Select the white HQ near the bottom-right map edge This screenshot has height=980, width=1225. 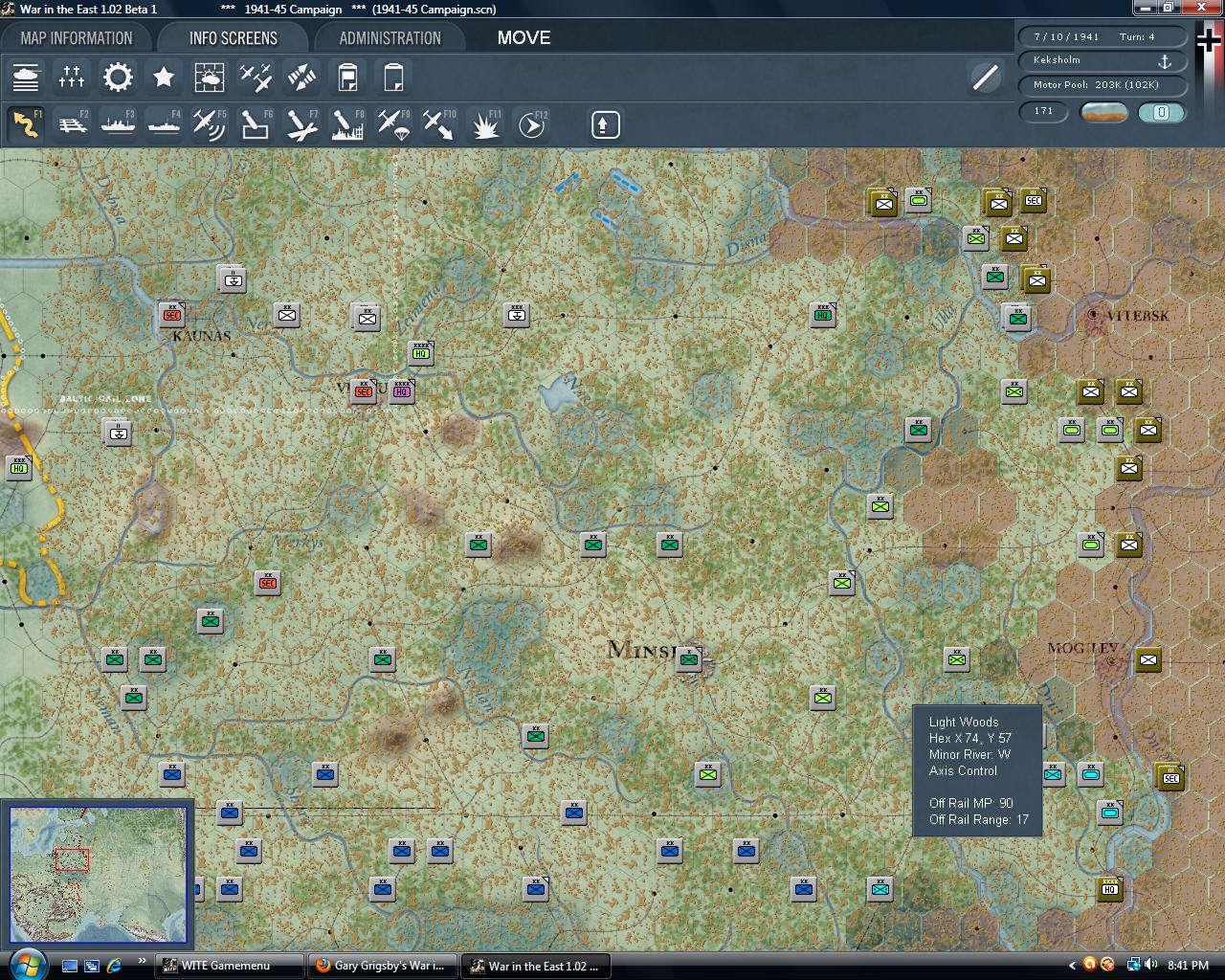click(1110, 888)
